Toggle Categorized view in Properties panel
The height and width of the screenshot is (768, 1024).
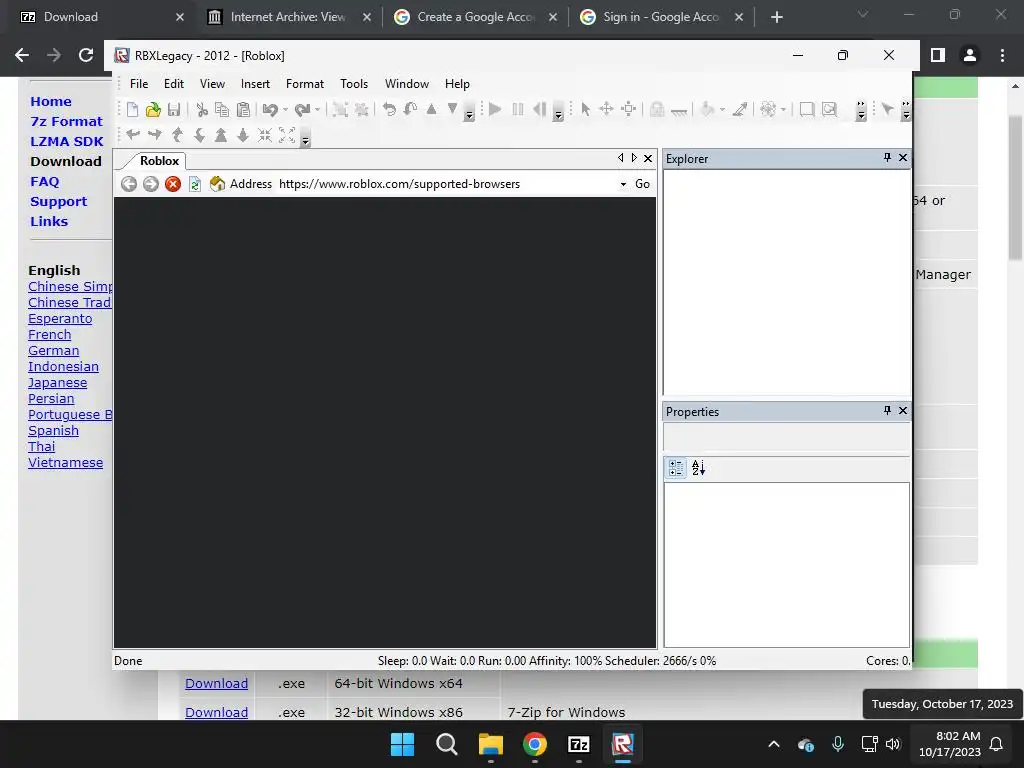coord(676,468)
